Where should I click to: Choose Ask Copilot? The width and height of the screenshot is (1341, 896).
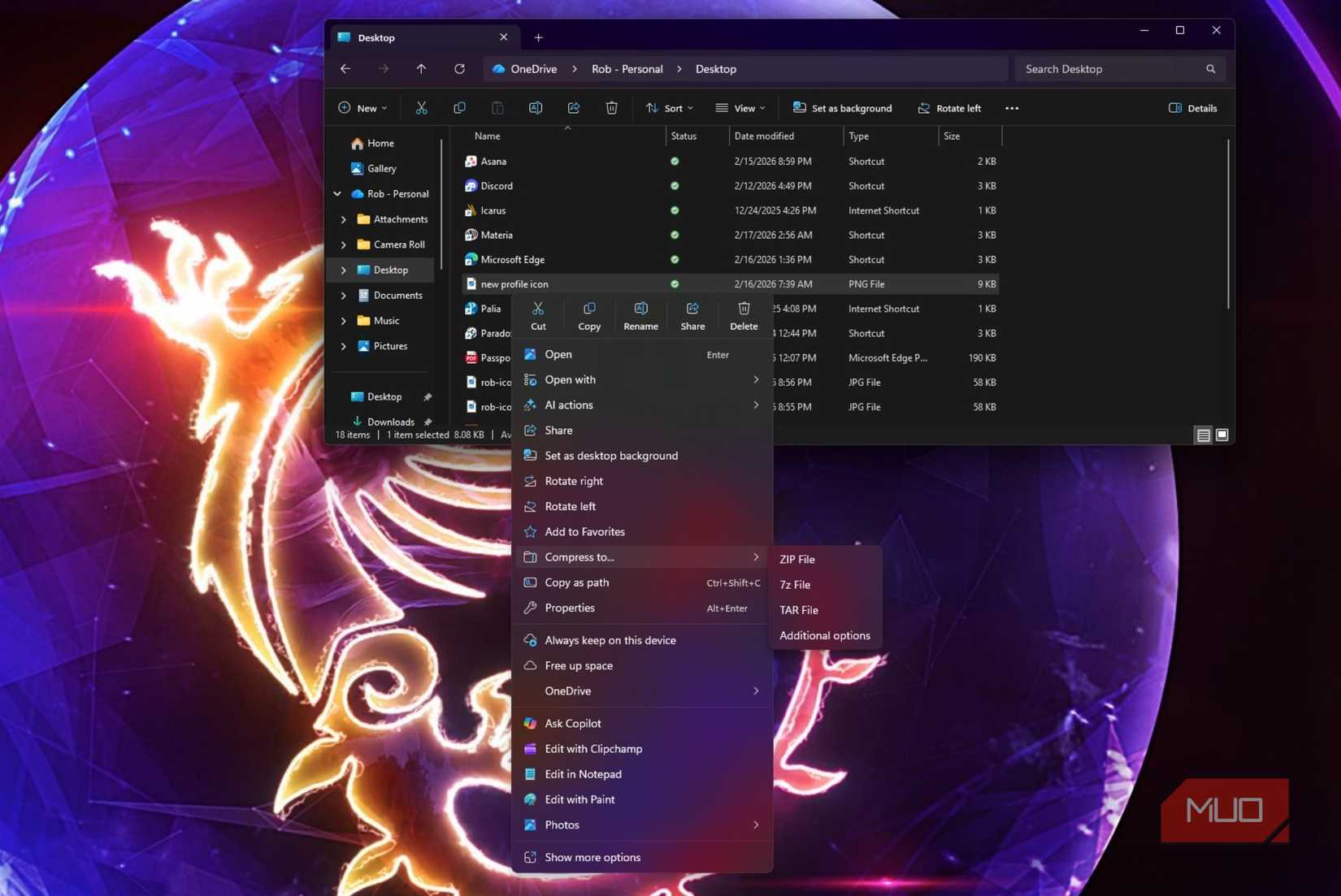642,723
